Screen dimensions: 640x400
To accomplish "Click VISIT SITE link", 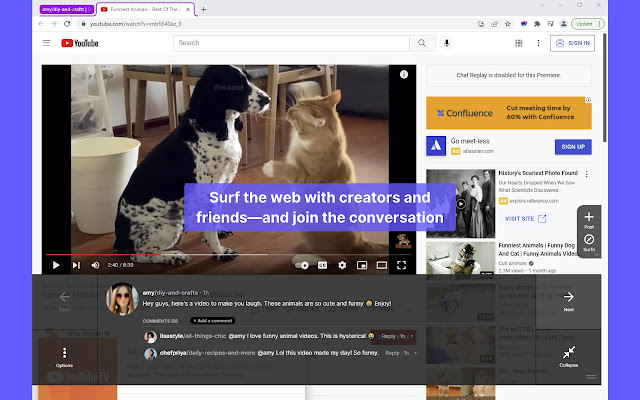I will pos(525,219).
